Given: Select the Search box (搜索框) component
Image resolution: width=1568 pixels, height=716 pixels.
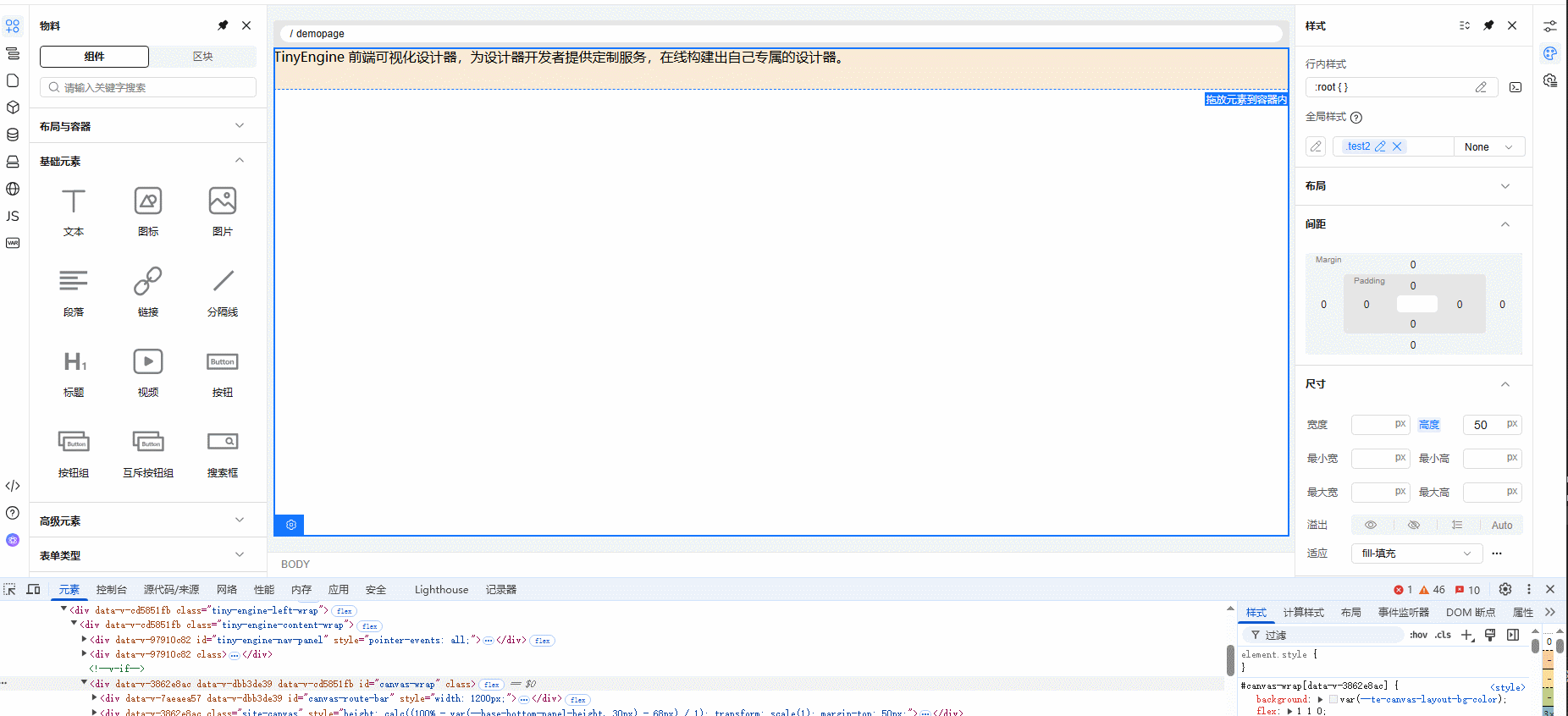Looking at the screenshot, I should point(223,443).
